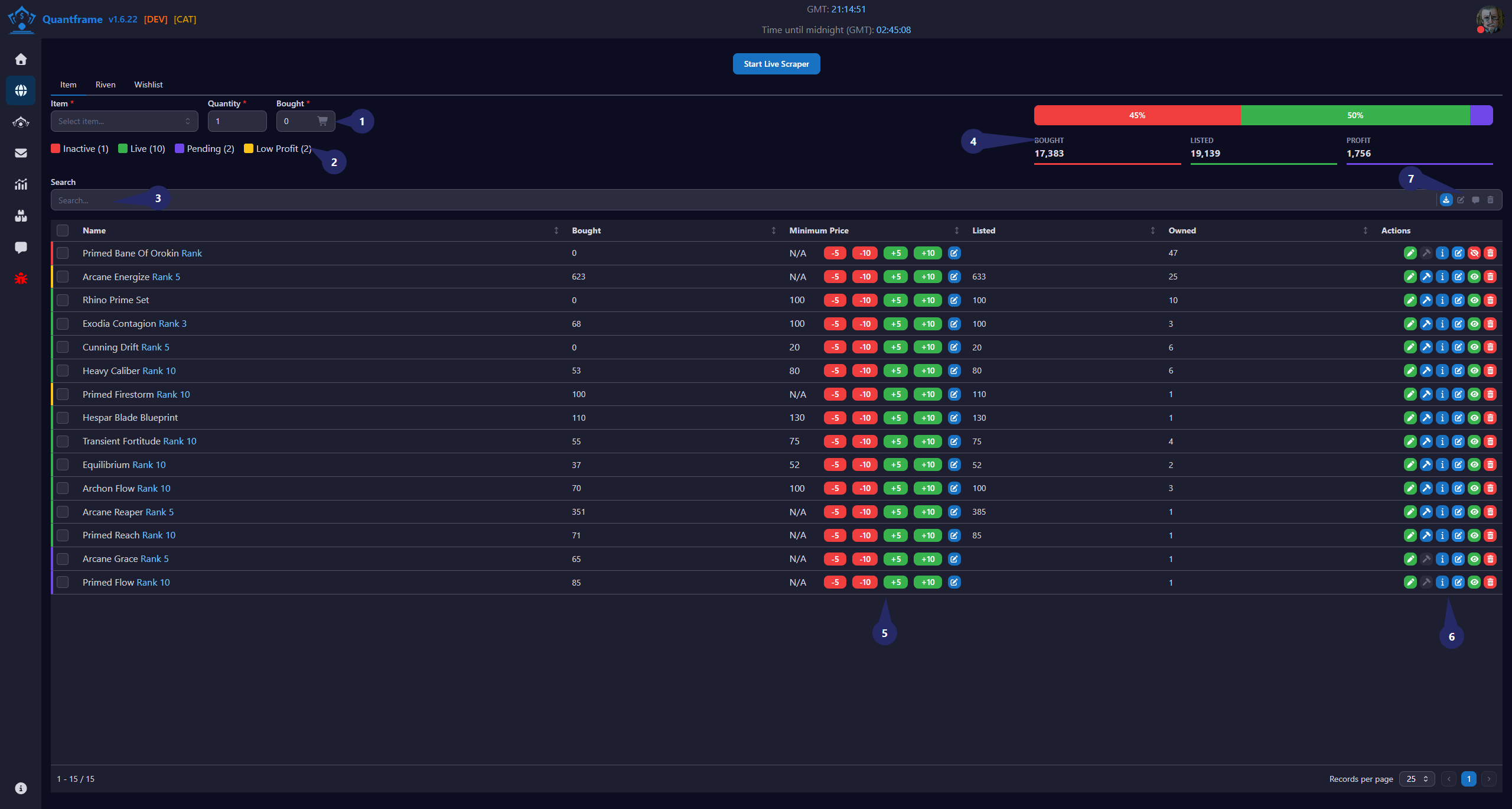The height and width of the screenshot is (809, 1512).
Task: Delete the Heavy Caliber row via trash icon
Action: tap(1490, 371)
